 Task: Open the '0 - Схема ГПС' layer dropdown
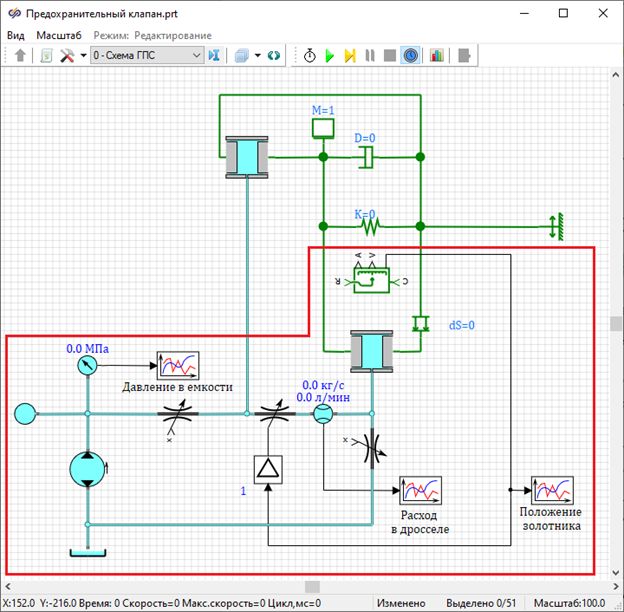click(146, 56)
